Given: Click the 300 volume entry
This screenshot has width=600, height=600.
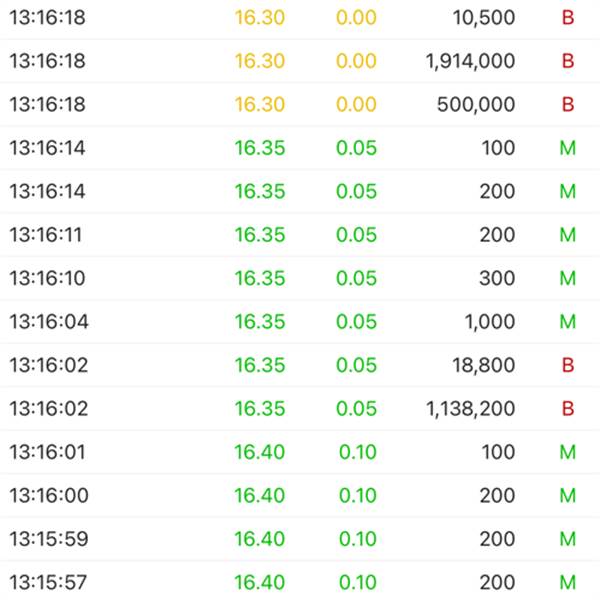Looking at the screenshot, I should tap(497, 278).
